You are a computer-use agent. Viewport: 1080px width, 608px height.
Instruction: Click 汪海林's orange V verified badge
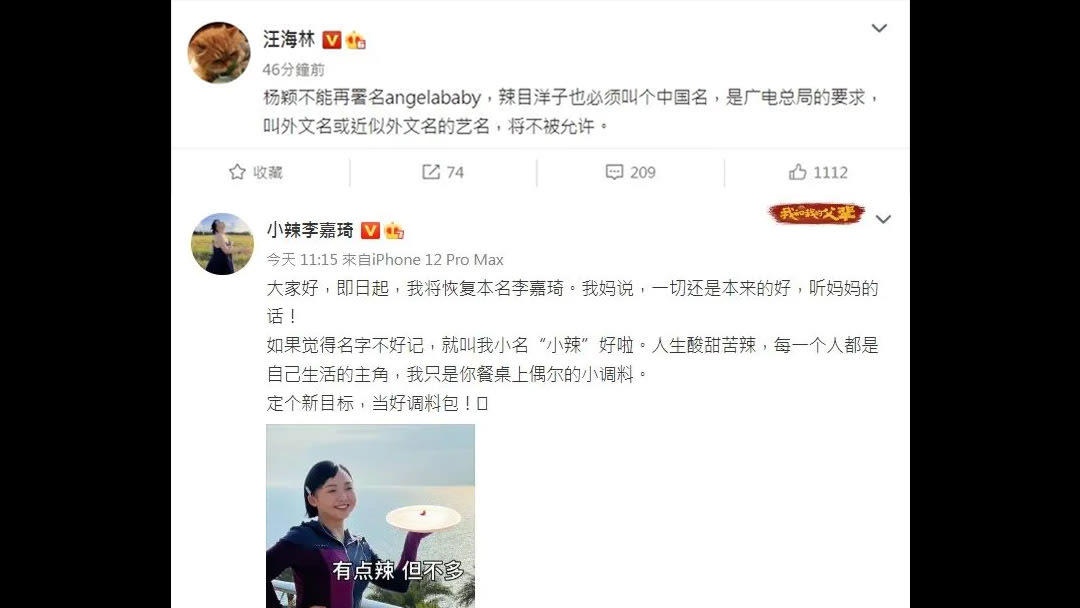(332, 40)
